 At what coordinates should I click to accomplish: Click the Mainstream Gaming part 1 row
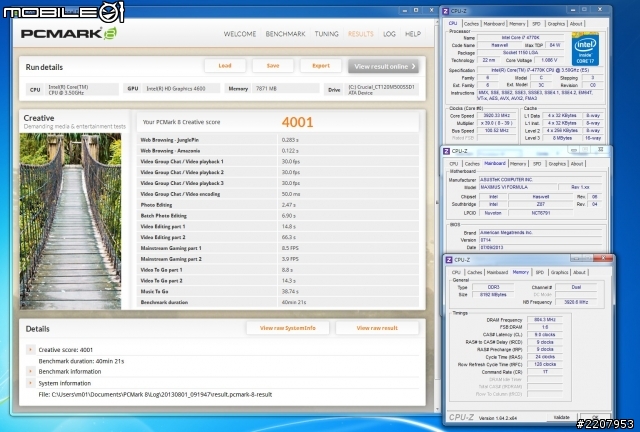(278, 248)
